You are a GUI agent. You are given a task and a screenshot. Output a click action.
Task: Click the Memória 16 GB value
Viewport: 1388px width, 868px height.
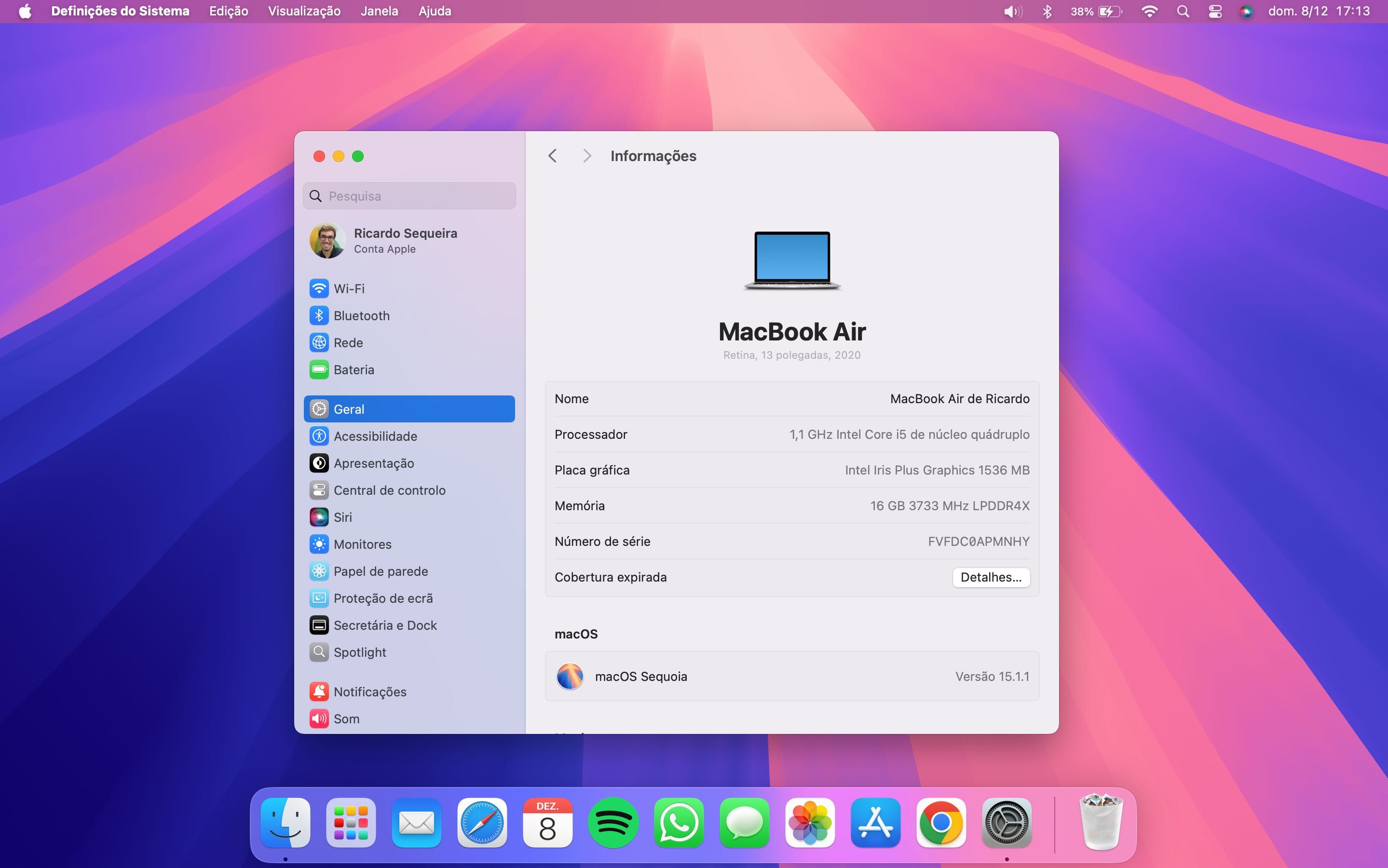click(950, 506)
